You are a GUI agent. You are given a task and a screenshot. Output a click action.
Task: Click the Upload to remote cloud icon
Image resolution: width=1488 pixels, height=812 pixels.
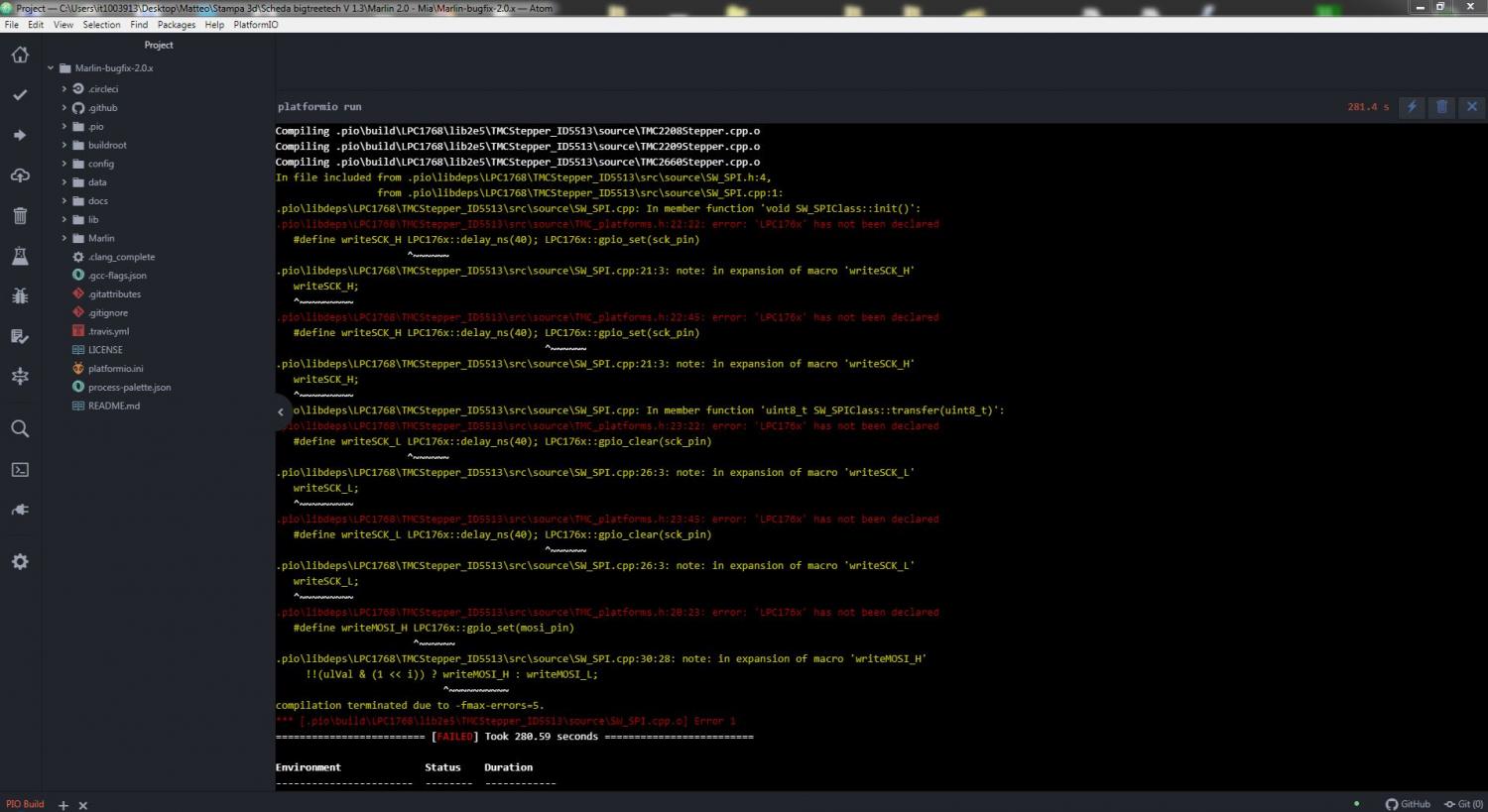20,175
